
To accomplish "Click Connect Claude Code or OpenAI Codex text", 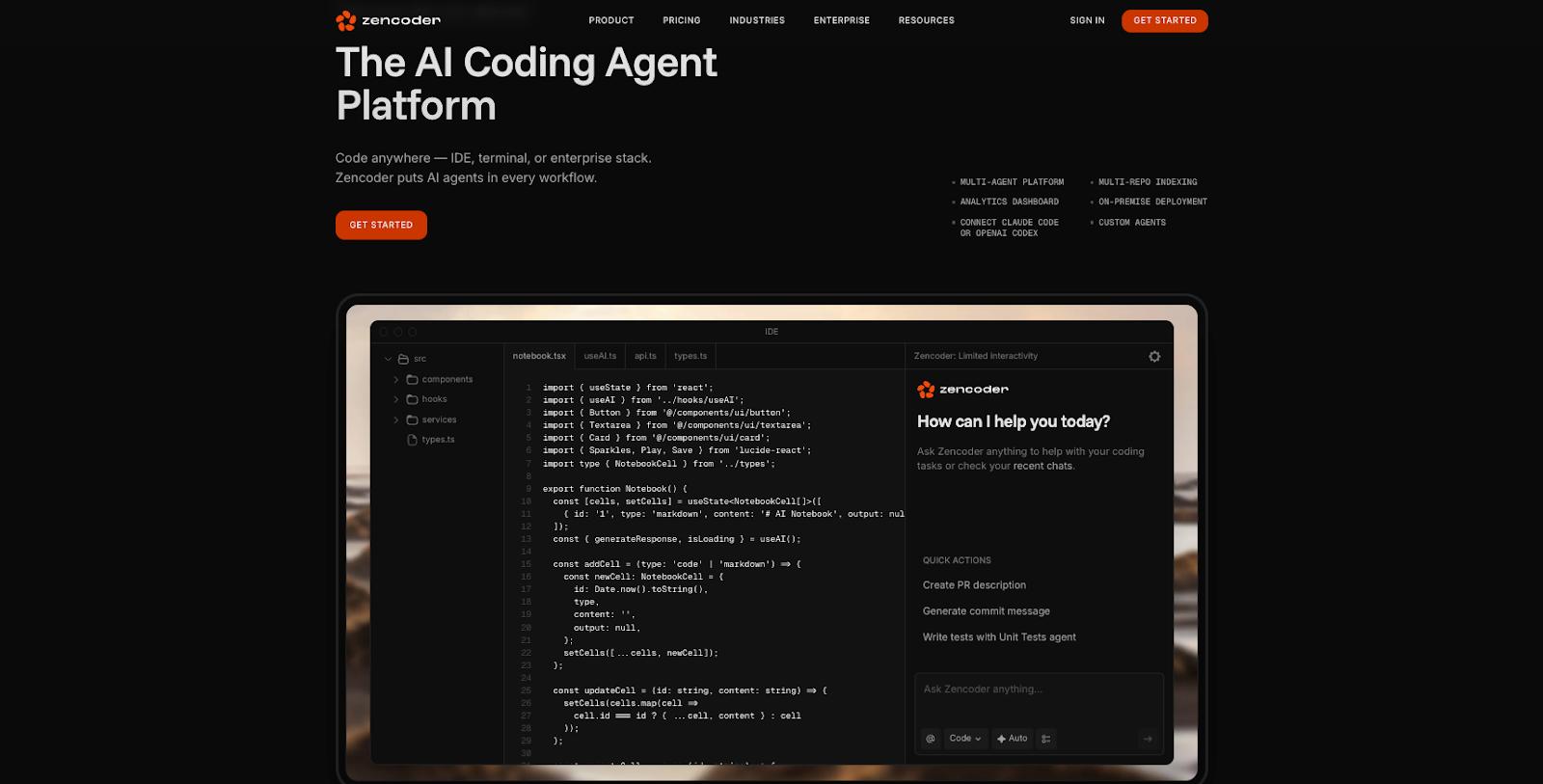I will point(1009,228).
